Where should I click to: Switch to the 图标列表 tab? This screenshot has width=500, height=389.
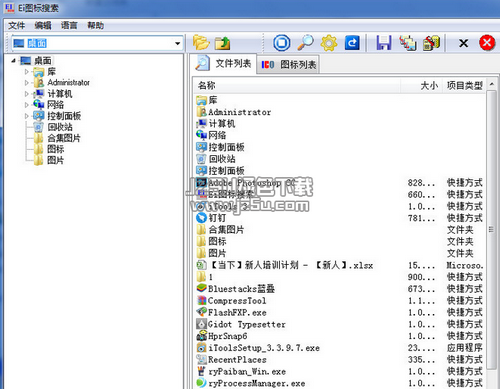click(288, 64)
